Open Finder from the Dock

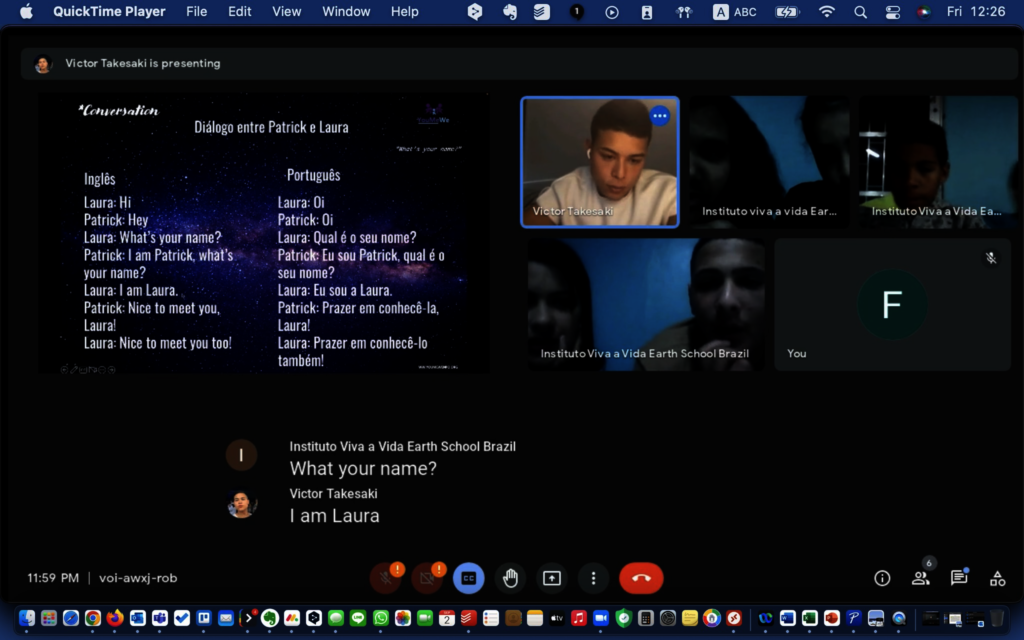27,618
